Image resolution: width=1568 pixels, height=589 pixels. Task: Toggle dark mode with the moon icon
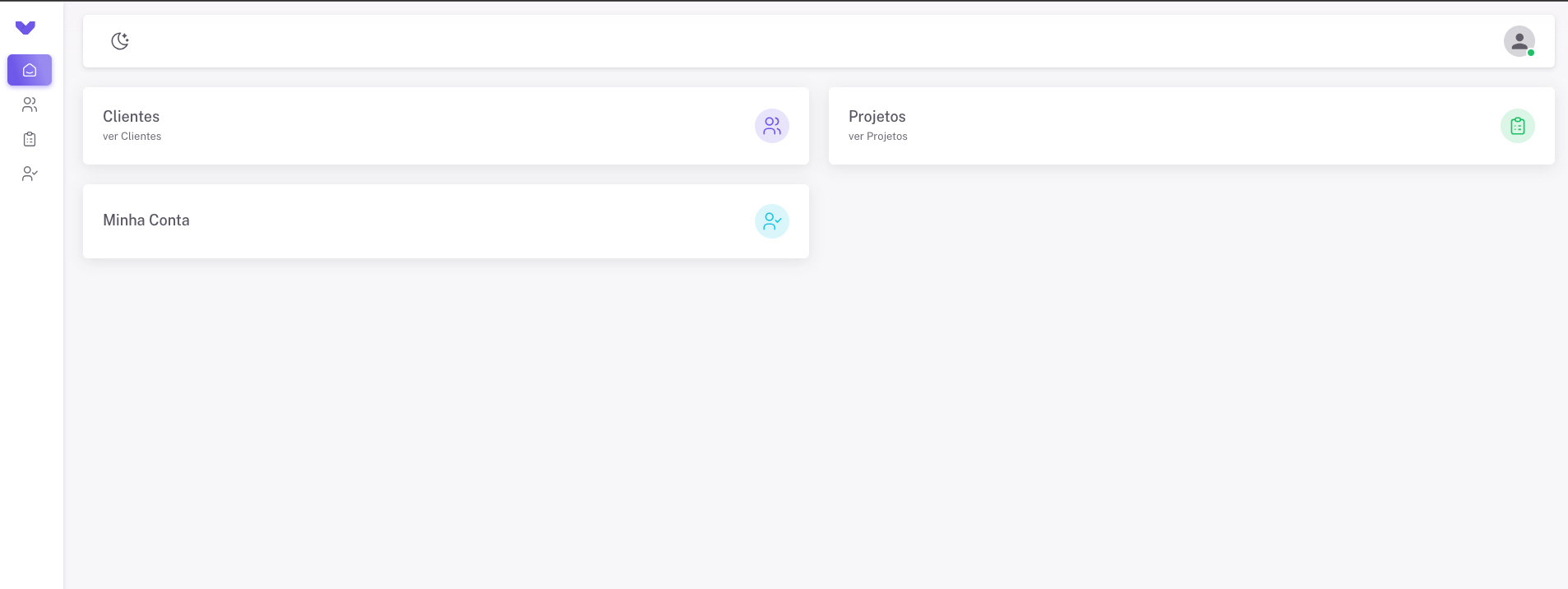click(120, 41)
